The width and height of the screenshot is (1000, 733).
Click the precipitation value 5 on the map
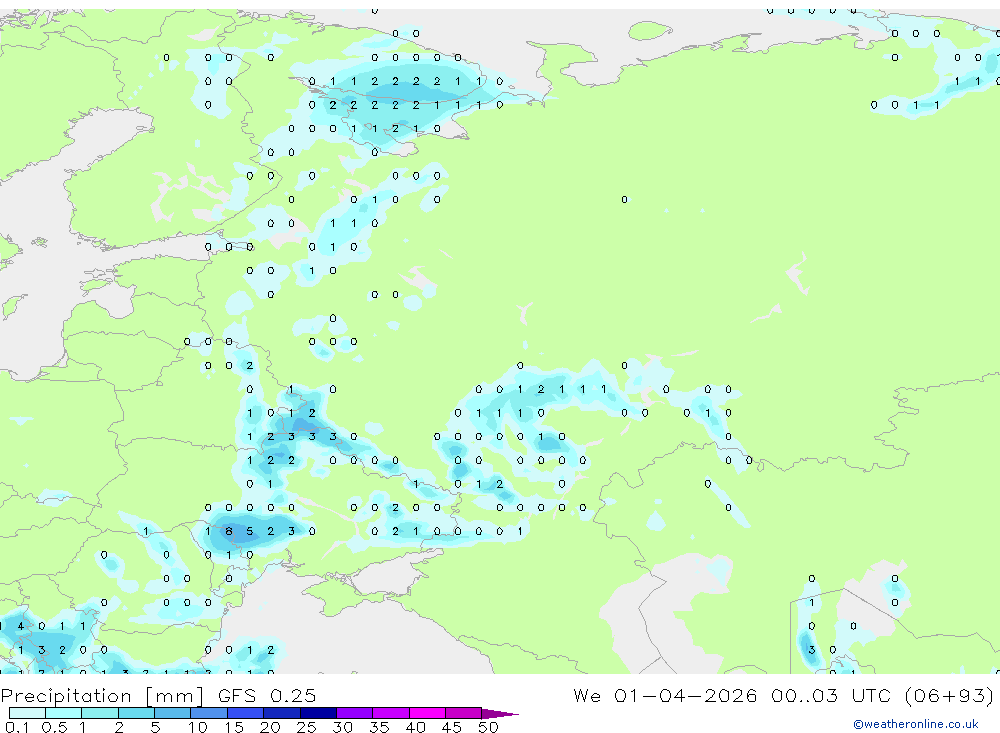pos(250,531)
